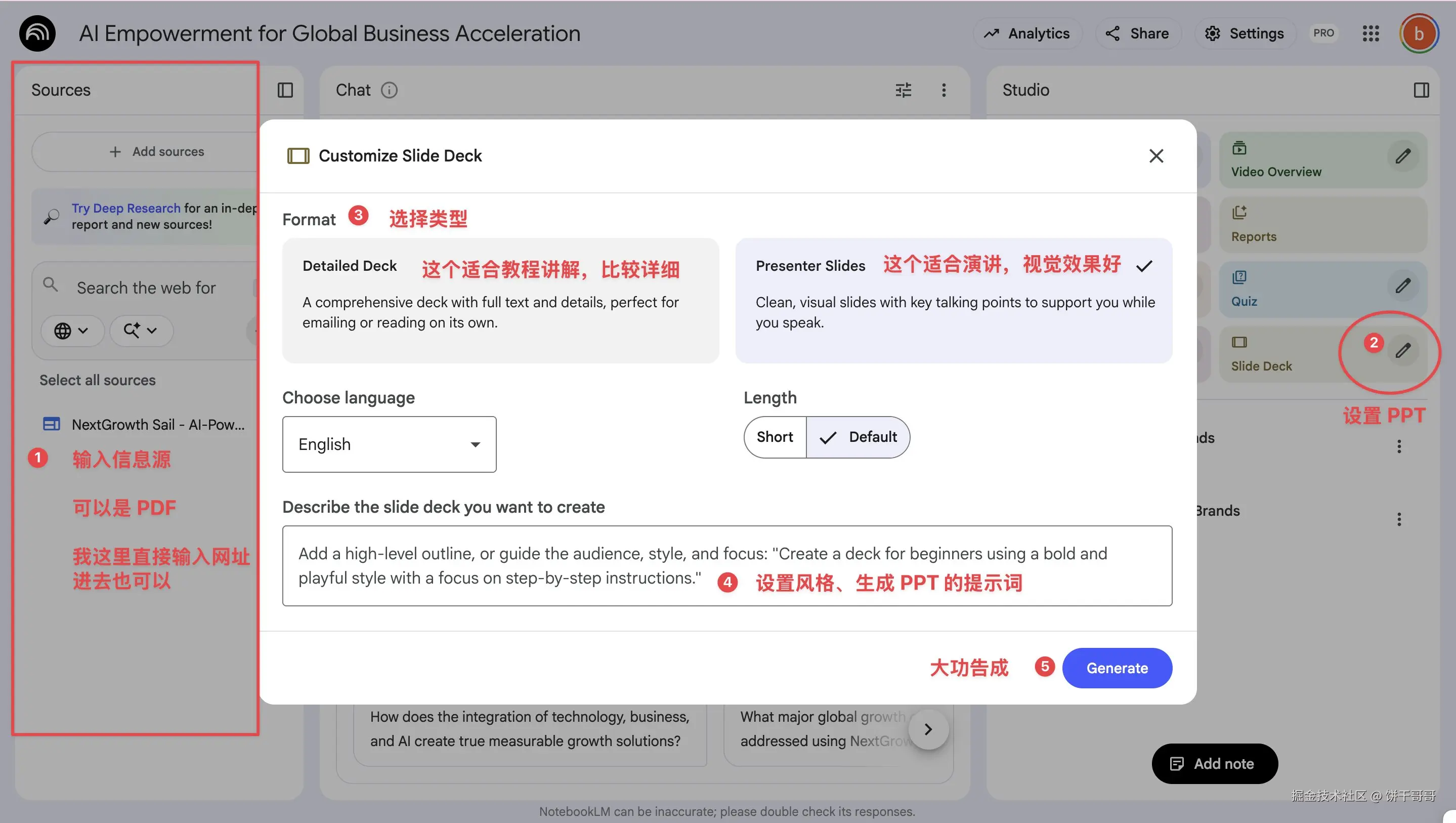Click the Slide Deck edit pencil icon
Viewport: 1456px width, 823px height.
(x=1402, y=351)
